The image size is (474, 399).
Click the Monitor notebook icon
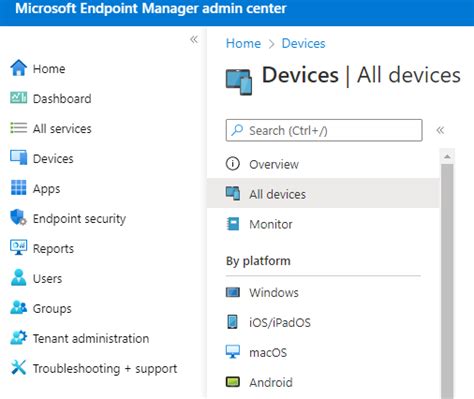click(x=233, y=224)
